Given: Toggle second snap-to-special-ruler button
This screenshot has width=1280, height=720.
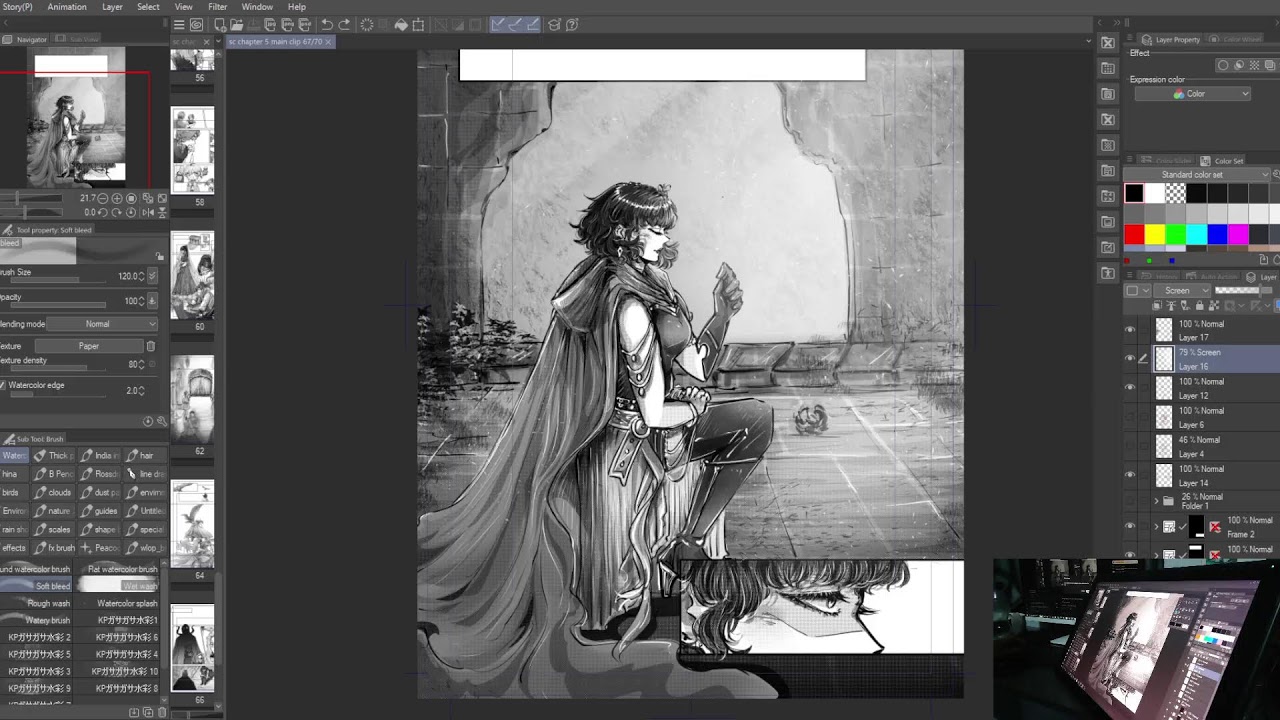Looking at the screenshot, I should click(516, 25).
